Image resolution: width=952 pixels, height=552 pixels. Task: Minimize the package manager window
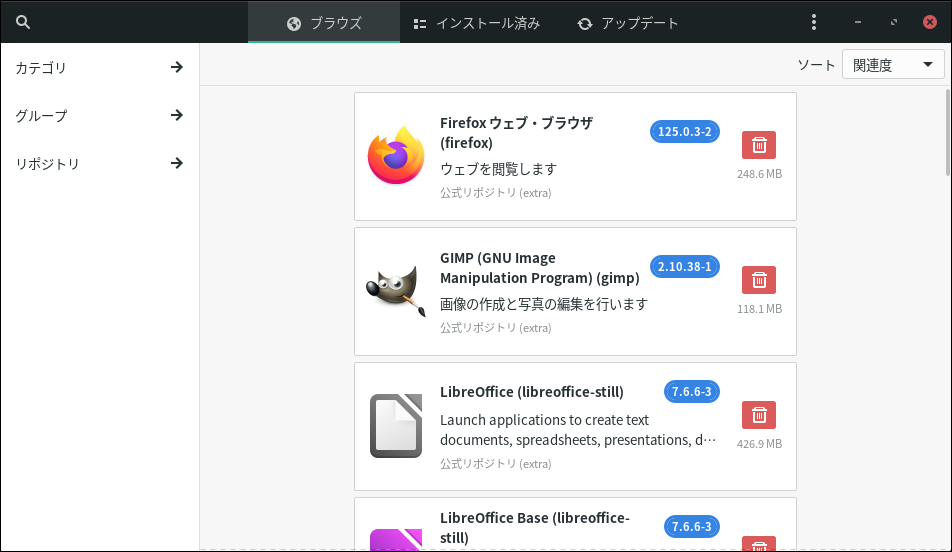click(x=857, y=22)
